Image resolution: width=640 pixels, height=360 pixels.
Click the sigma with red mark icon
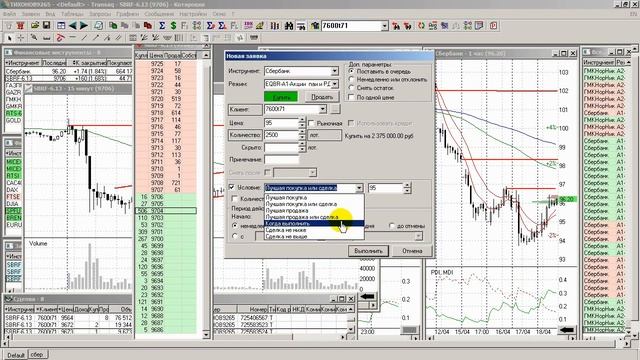210,25
